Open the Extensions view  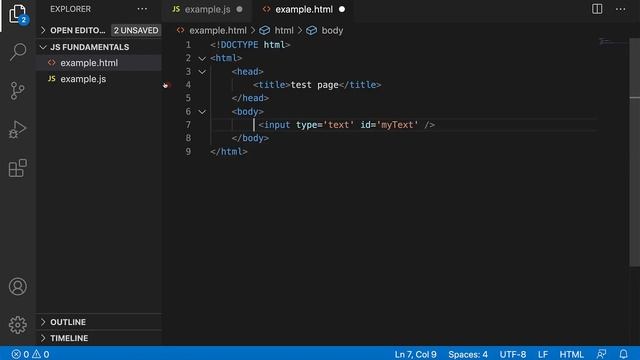18,168
